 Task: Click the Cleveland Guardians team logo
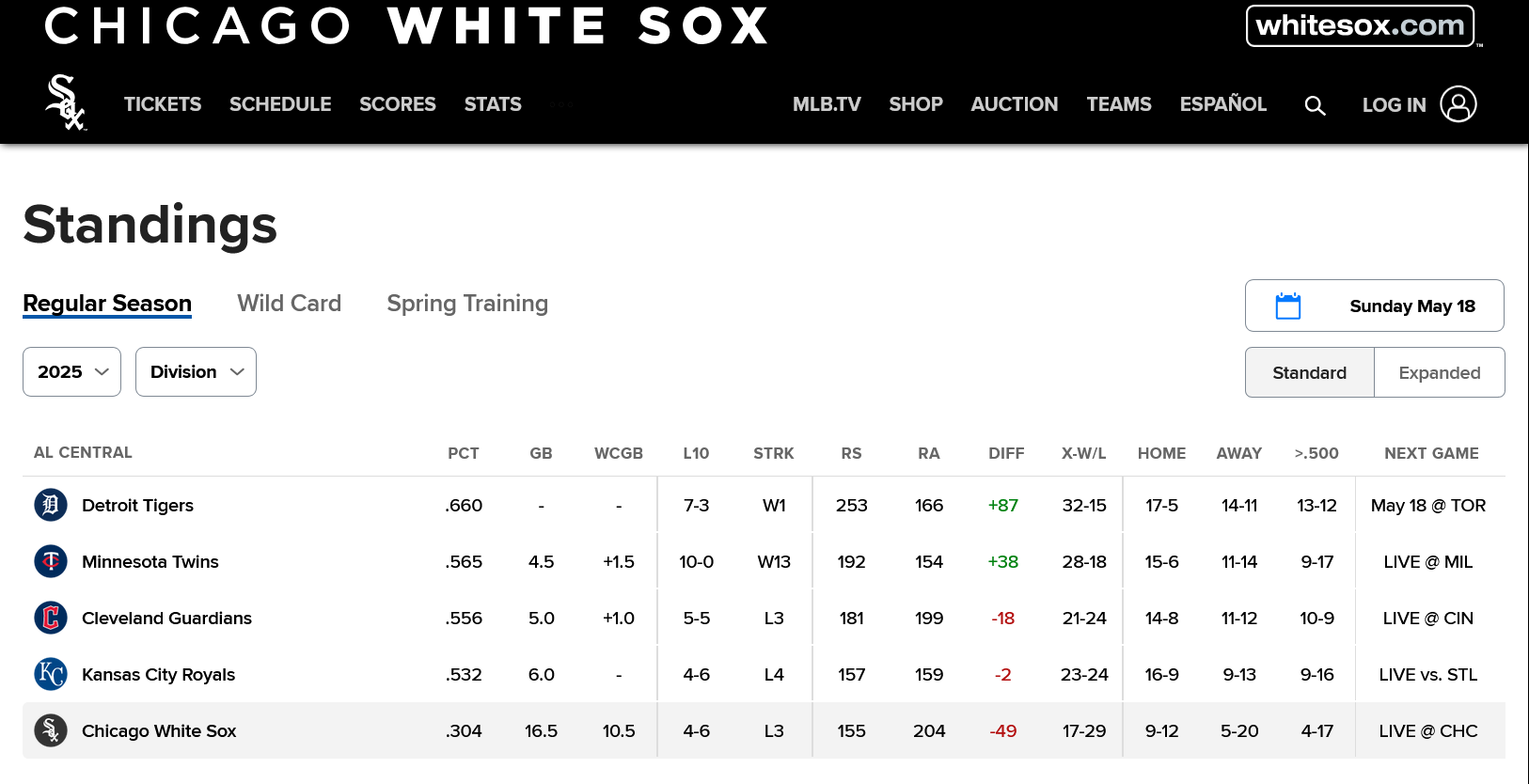[51, 618]
